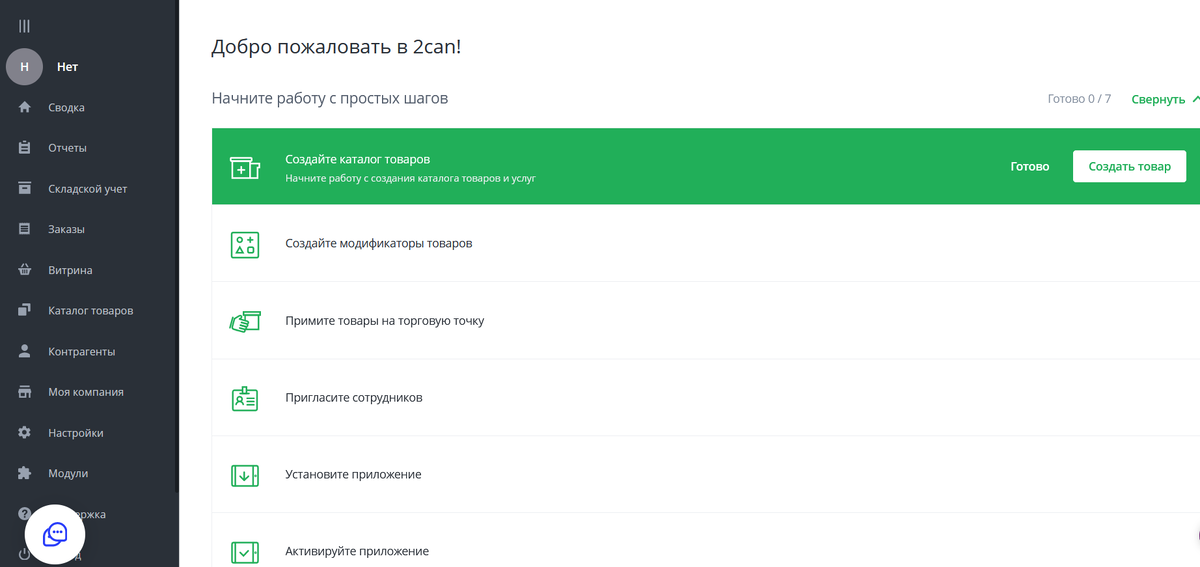The image size is (1200, 567).
Task: Select step Создайте модификаторы товаров
Action: [x=706, y=244]
